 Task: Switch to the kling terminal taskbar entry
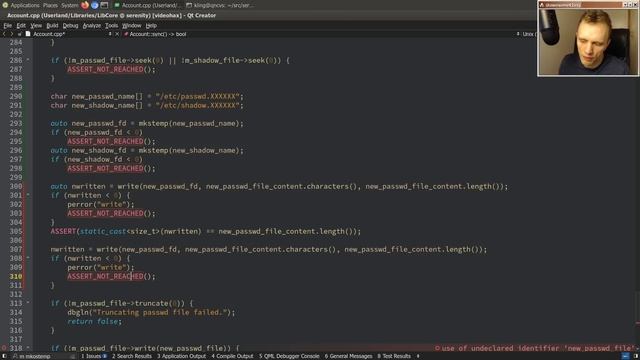pyautogui.click(x=220, y=5)
